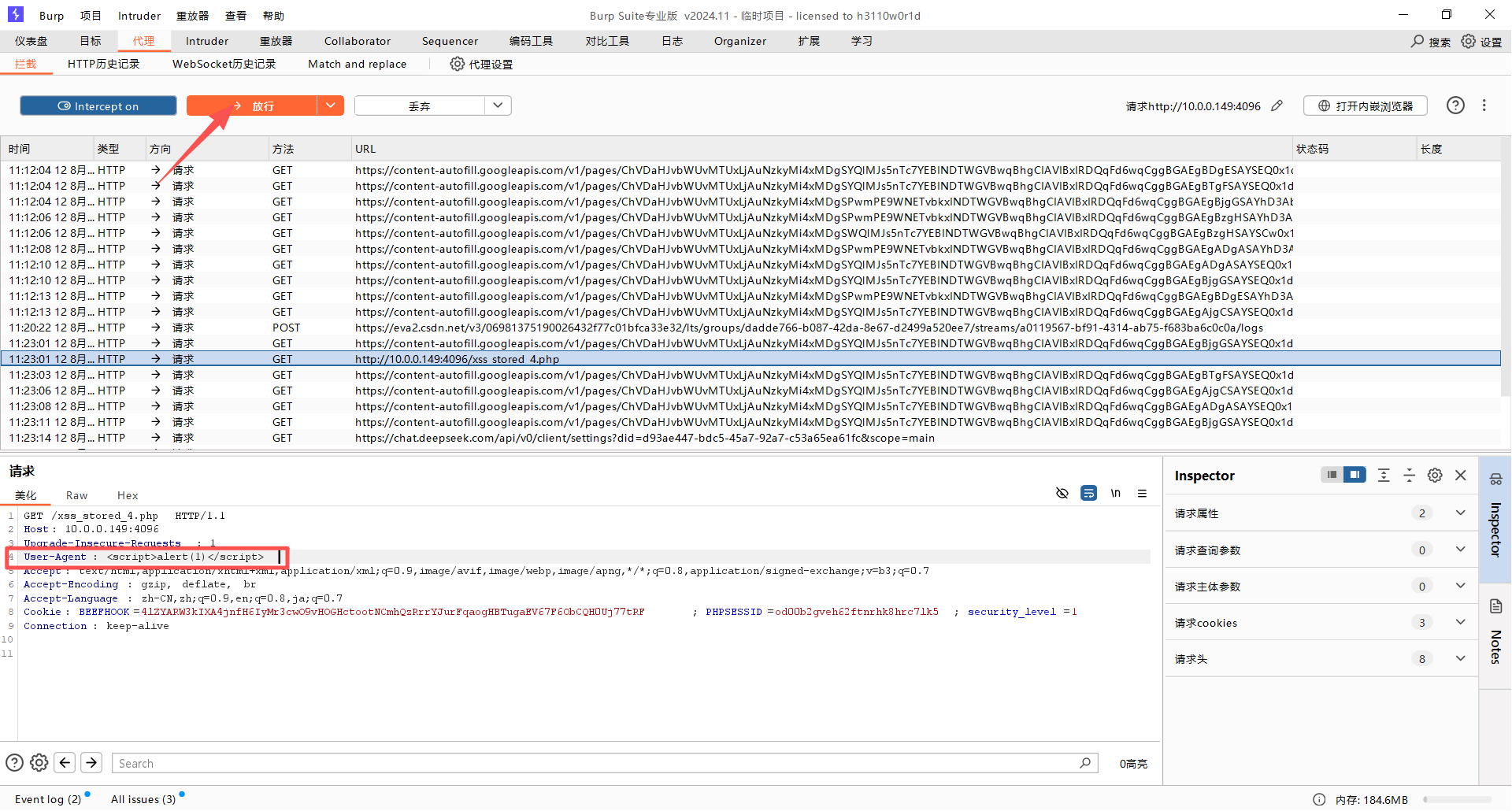Click the pencil icon to edit request target
The image size is (1512, 811).
(x=1277, y=106)
